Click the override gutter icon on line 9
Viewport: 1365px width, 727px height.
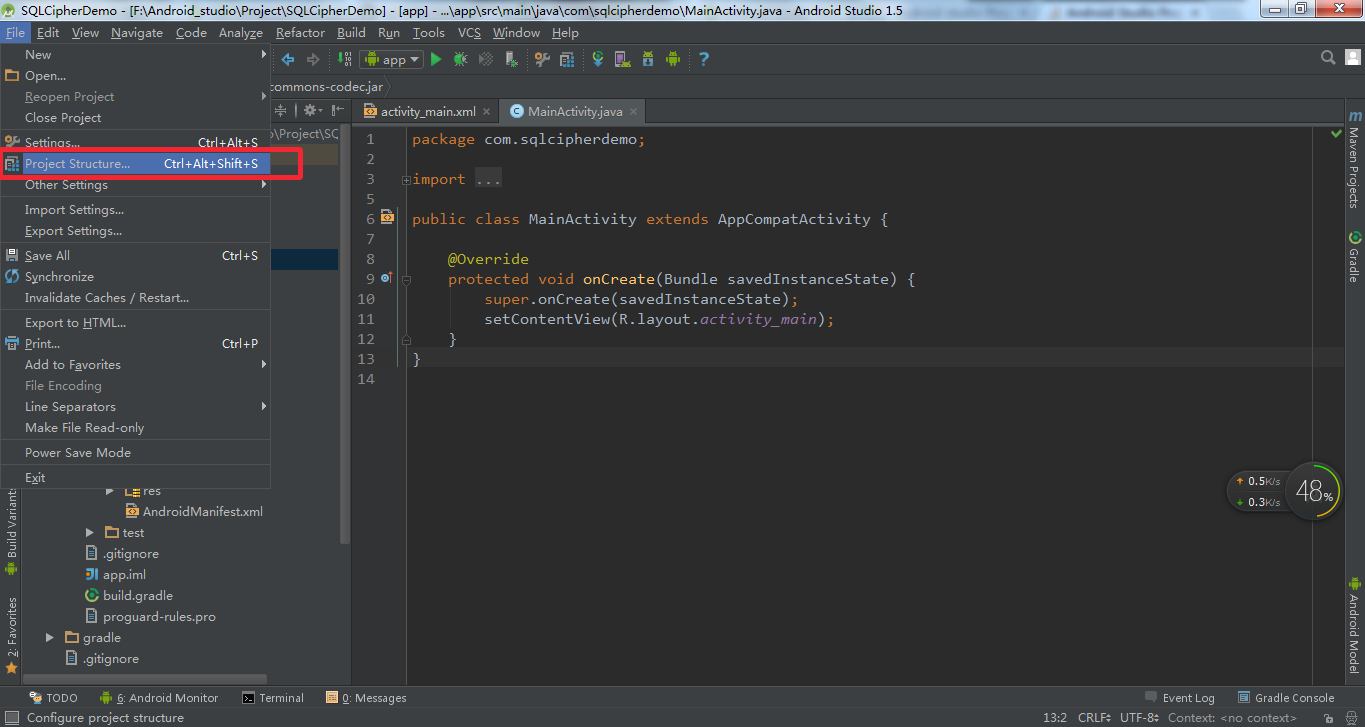pos(387,278)
